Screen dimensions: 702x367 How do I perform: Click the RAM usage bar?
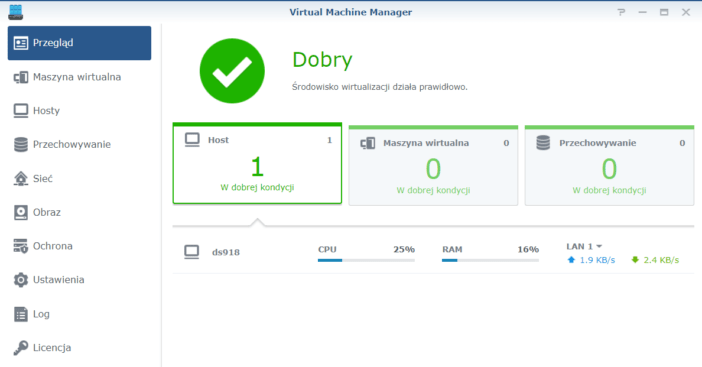point(490,260)
